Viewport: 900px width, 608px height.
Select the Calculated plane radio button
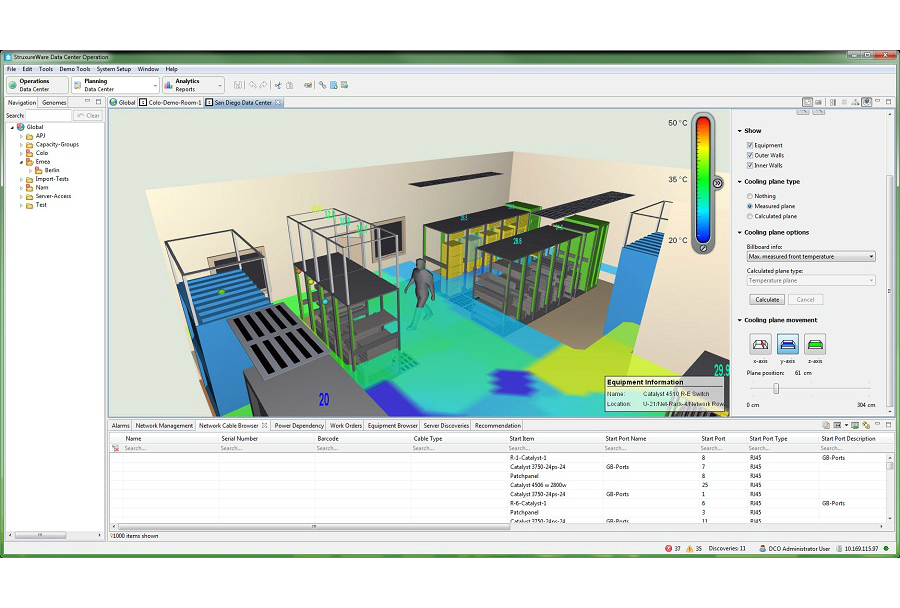750,216
